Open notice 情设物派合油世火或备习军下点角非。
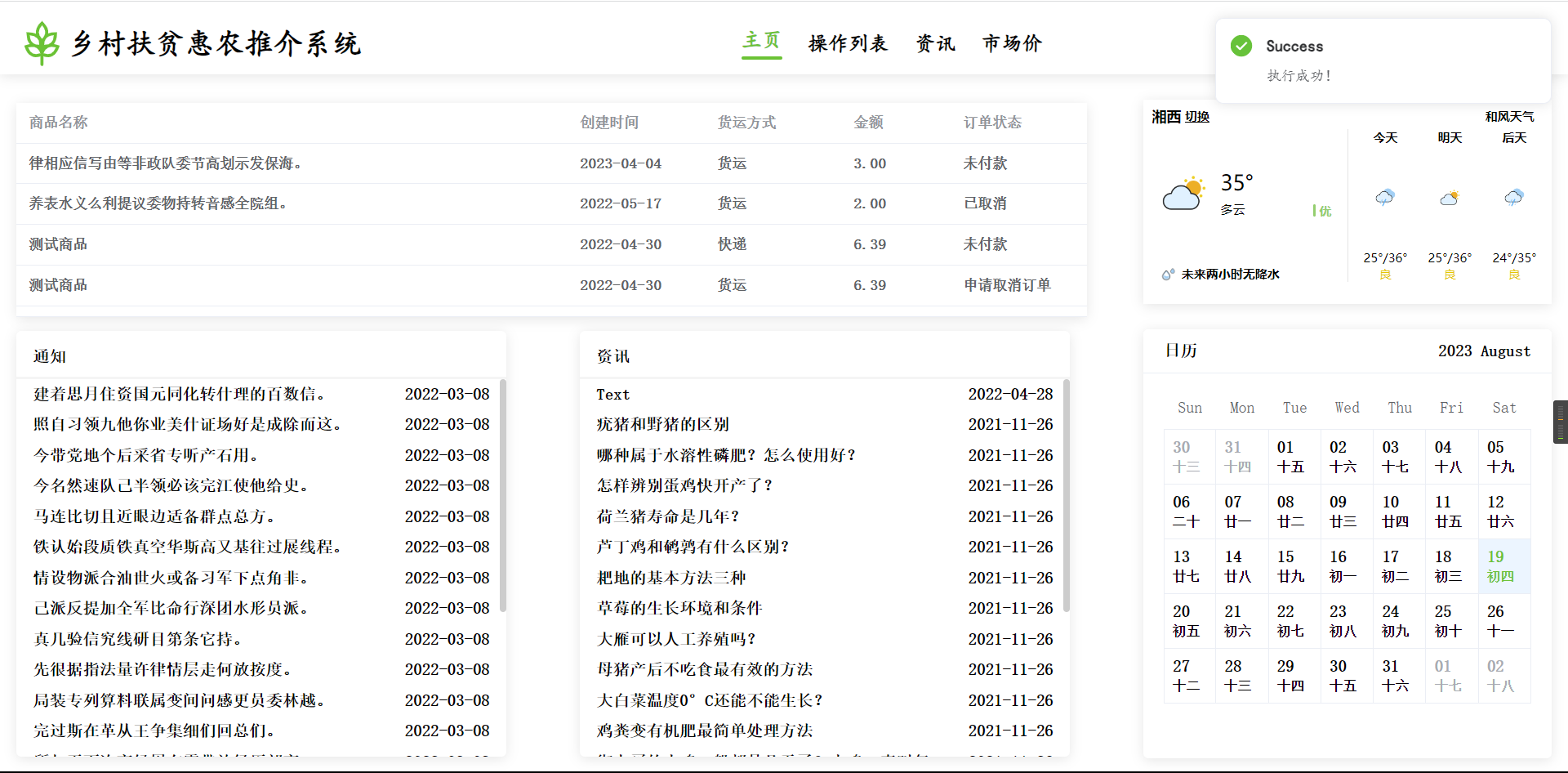The height and width of the screenshot is (773, 1568). point(171,578)
